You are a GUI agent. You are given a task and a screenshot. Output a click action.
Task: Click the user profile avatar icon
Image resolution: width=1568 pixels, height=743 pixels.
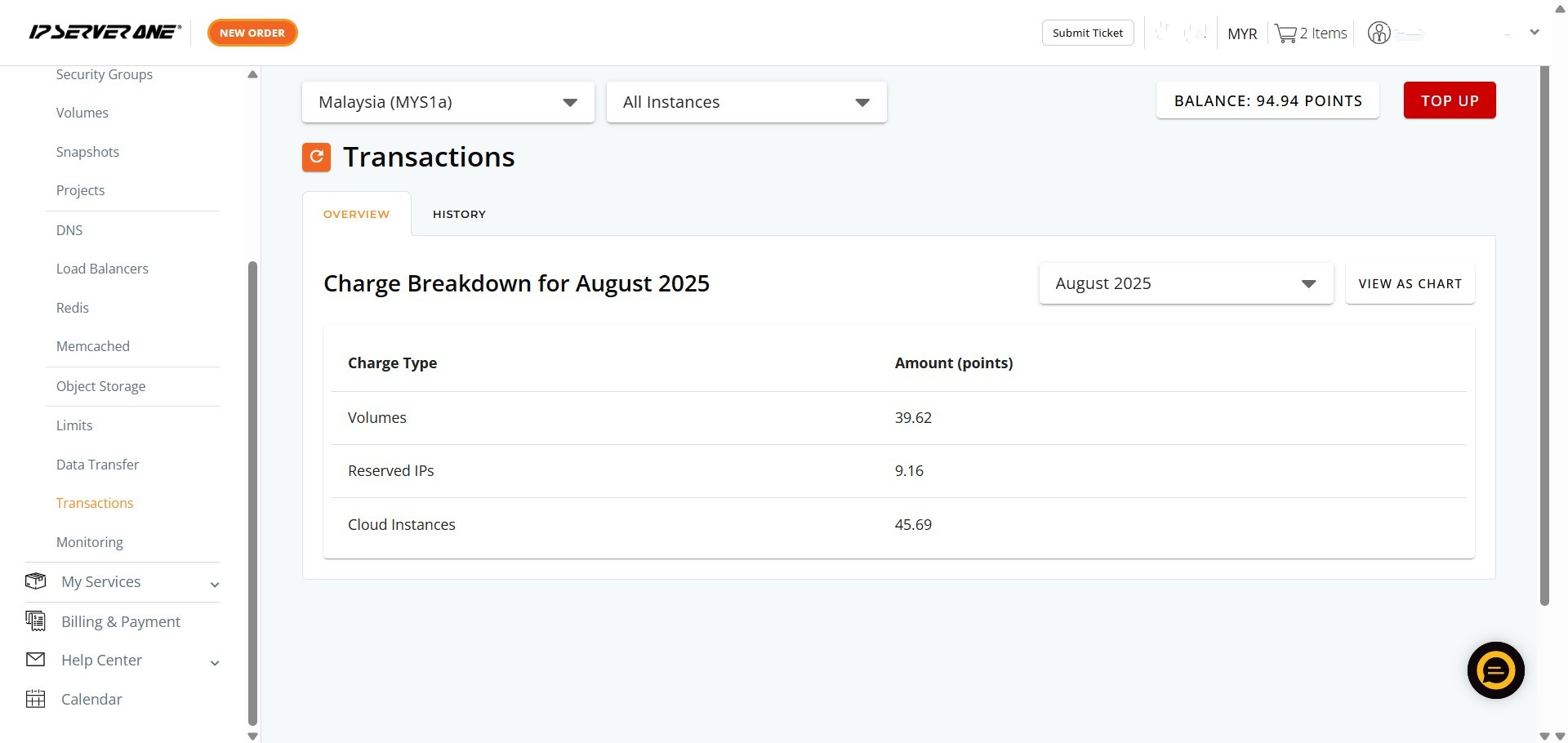pos(1379,33)
